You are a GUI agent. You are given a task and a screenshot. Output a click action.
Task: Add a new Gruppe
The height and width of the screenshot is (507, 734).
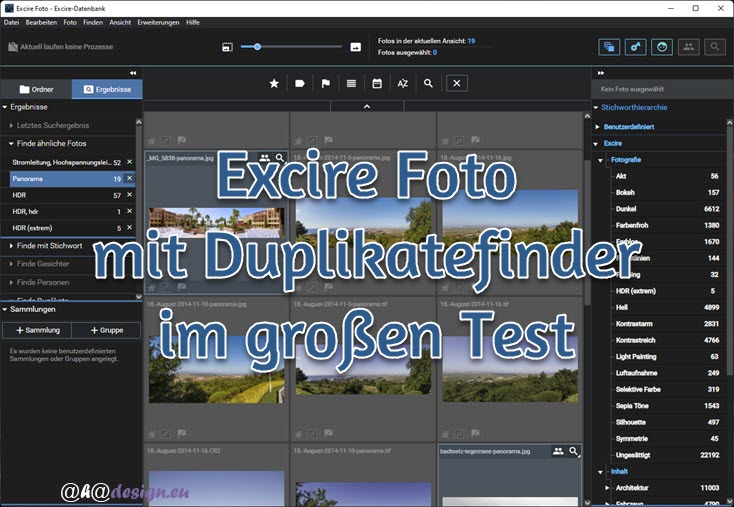coord(107,330)
